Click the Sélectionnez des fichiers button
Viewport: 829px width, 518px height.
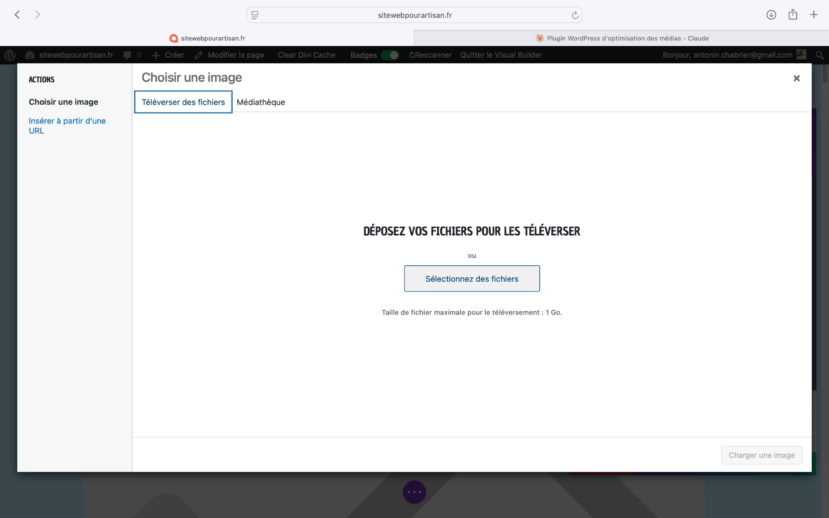click(471, 279)
